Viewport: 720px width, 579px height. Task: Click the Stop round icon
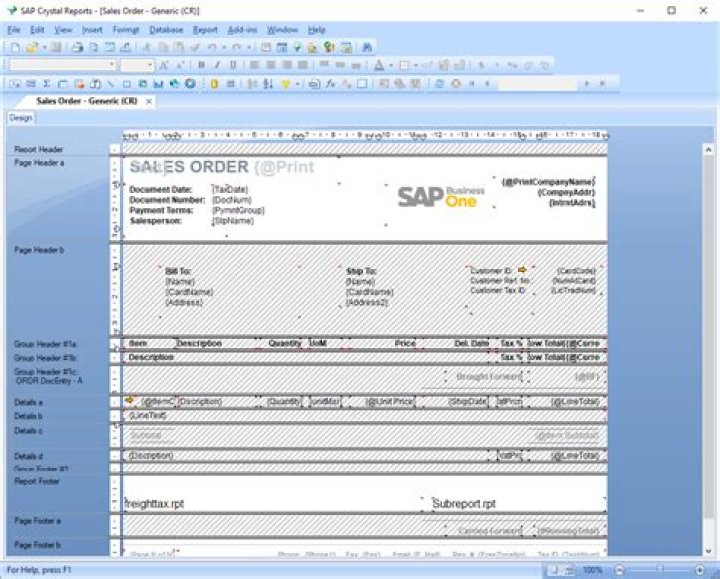[456, 84]
